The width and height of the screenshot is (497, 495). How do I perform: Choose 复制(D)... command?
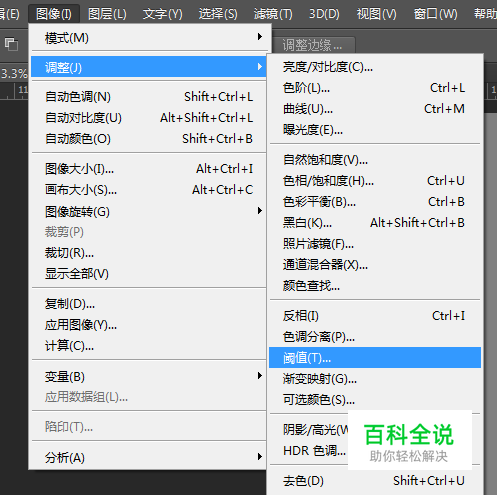pos(149,304)
